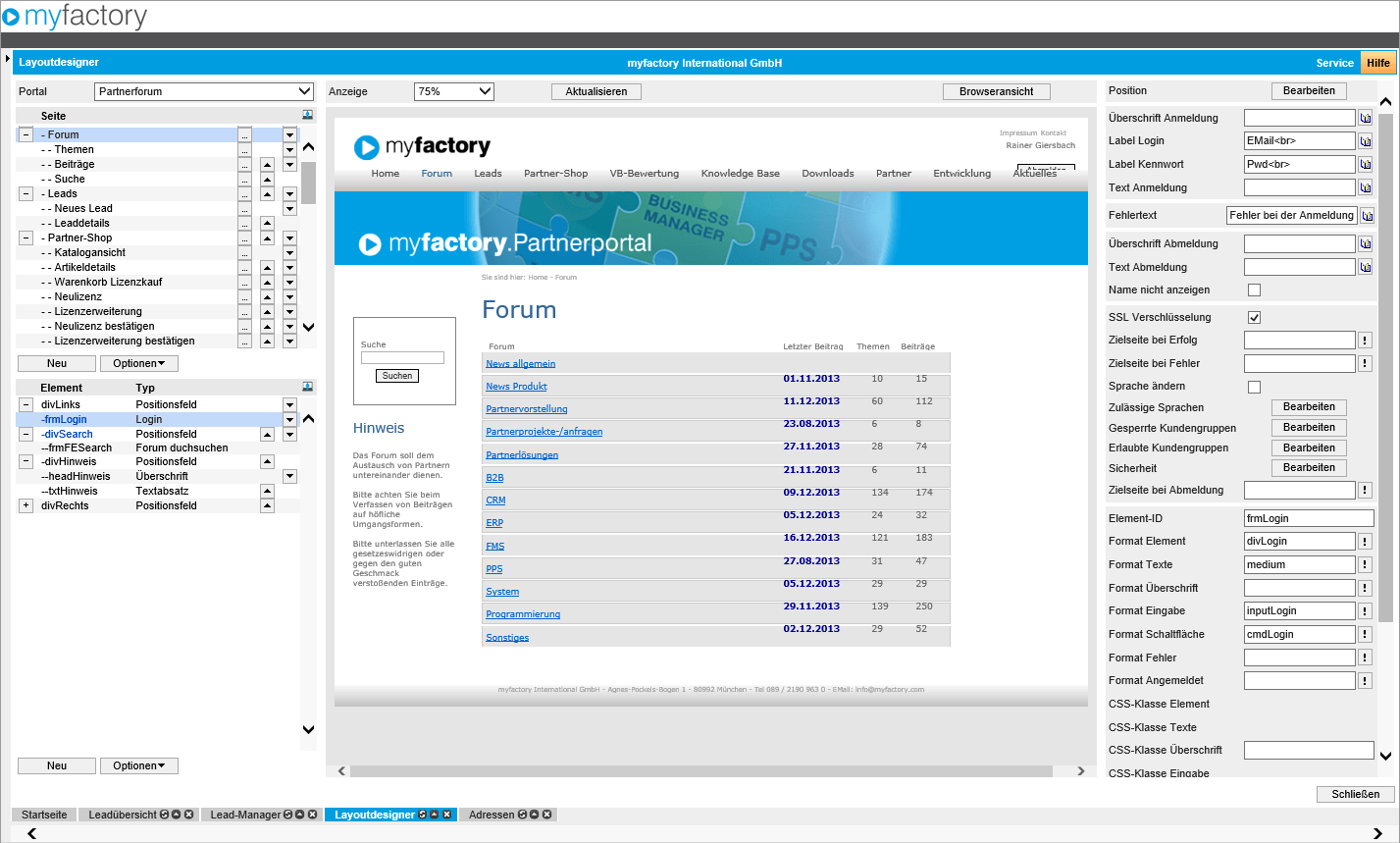The width and height of the screenshot is (1400, 843).
Task: Click lookup button for Zielseite bei Erfolg
Action: (1365, 341)
